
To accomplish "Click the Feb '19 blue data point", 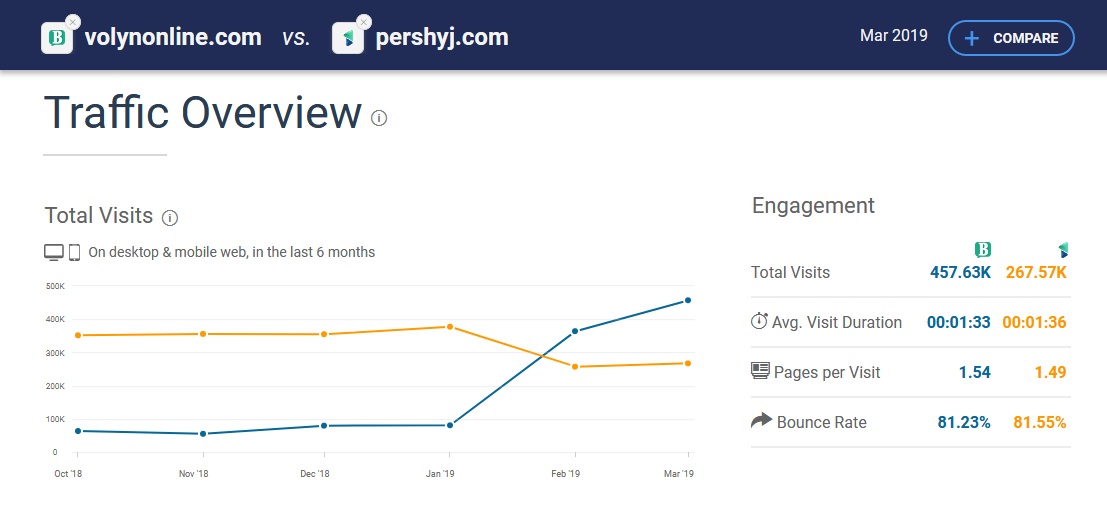I will coord(575,331).
